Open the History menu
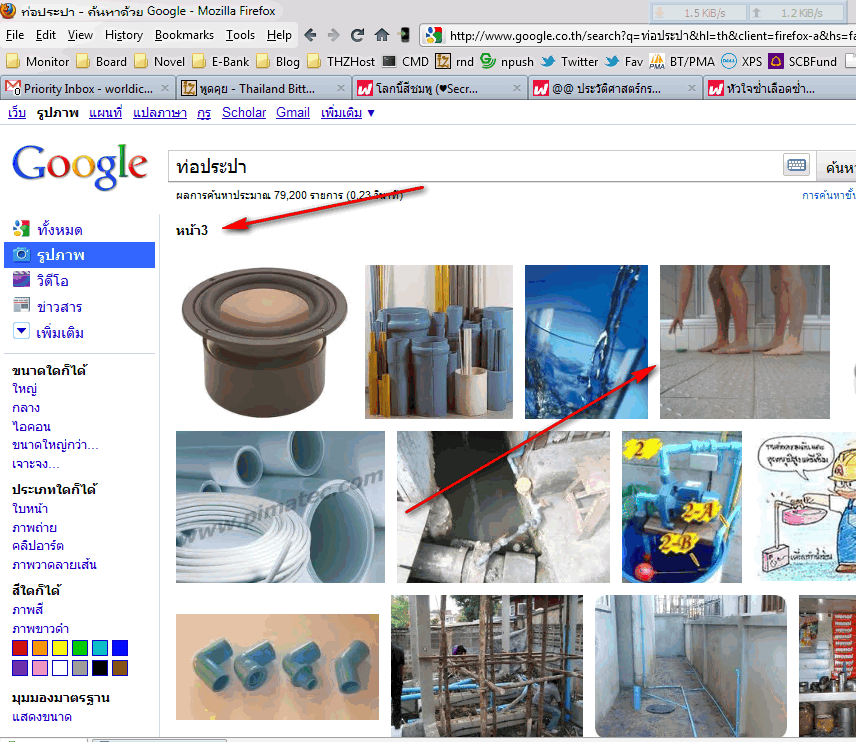This screenshot has width=856, height=742. (x=124, y=35)
